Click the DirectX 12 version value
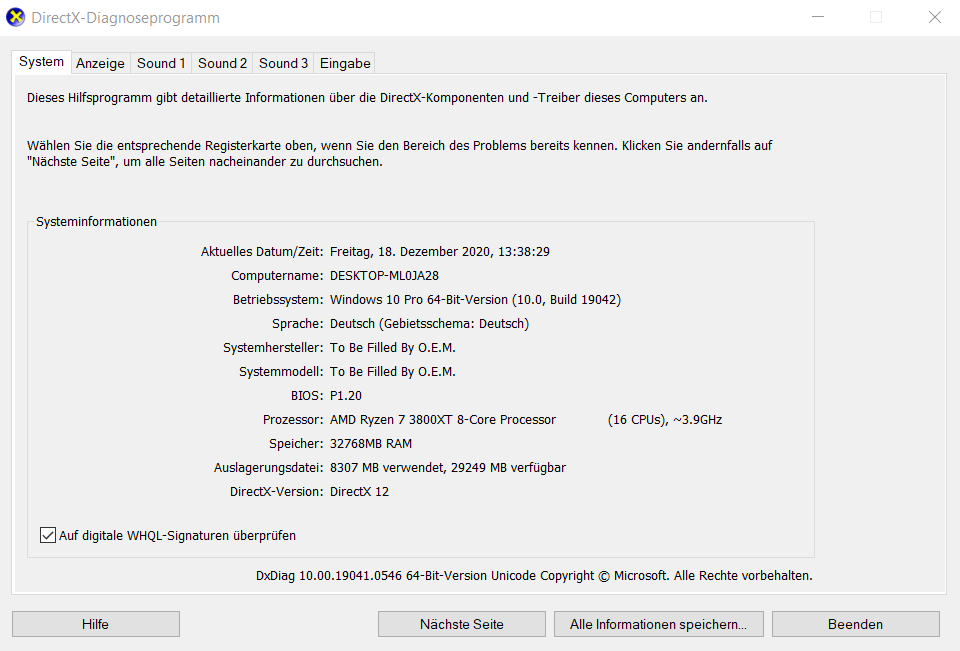 359,491
